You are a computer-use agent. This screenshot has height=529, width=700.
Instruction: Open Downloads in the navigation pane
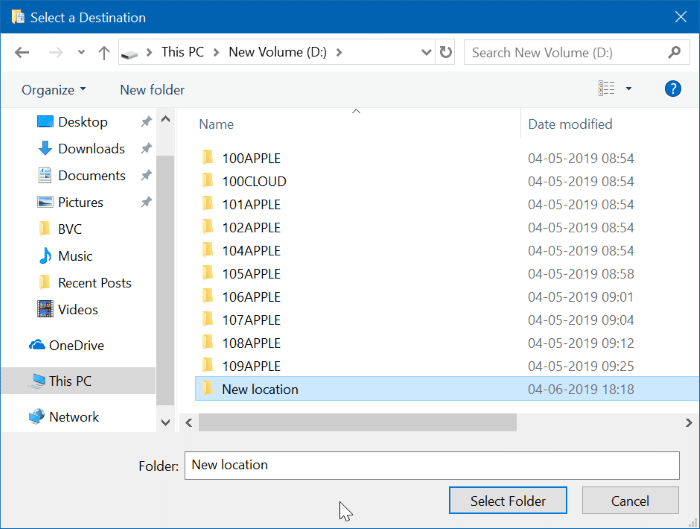[x=91, y=149]
